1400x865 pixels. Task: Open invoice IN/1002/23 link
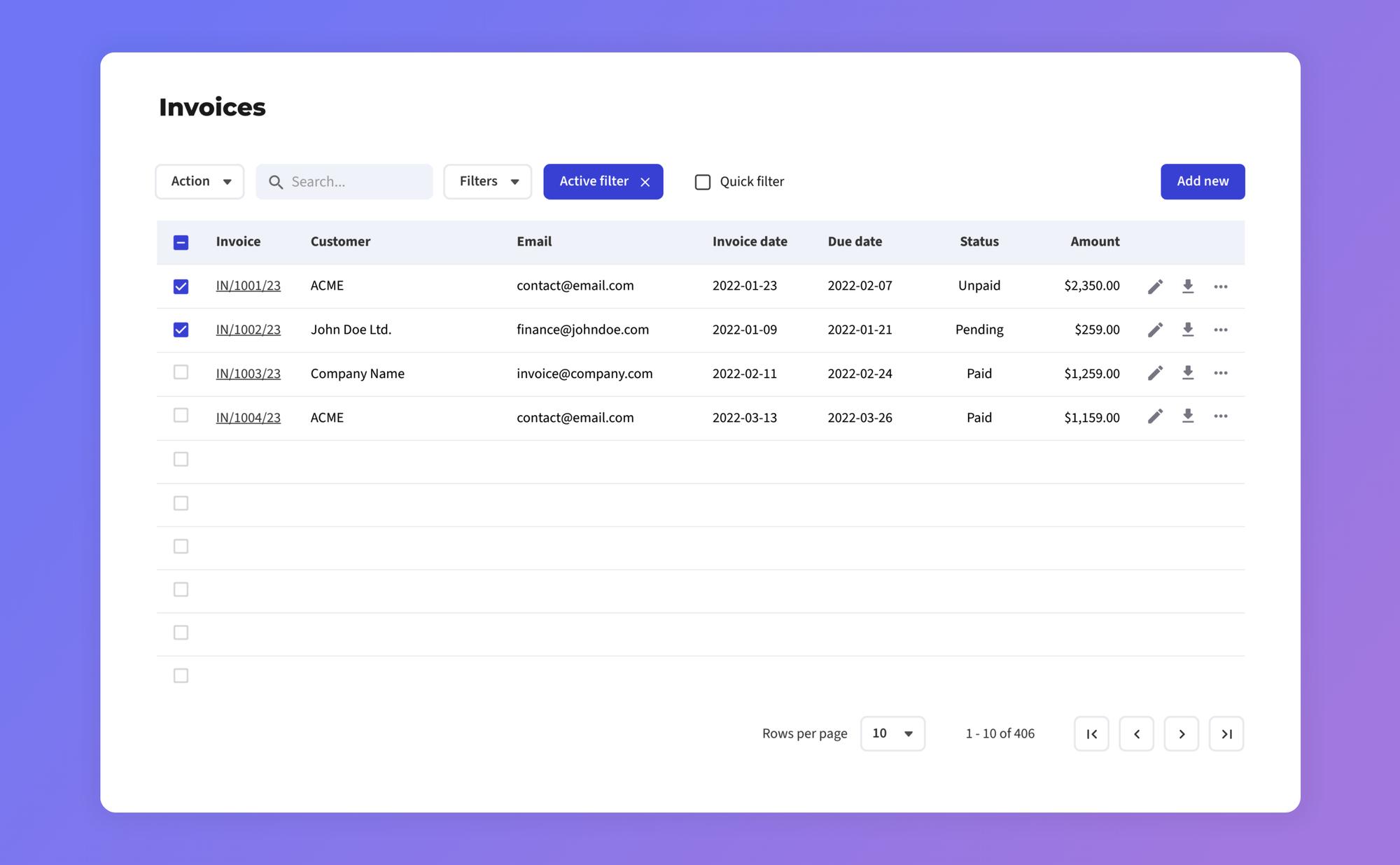coord(248,329)
